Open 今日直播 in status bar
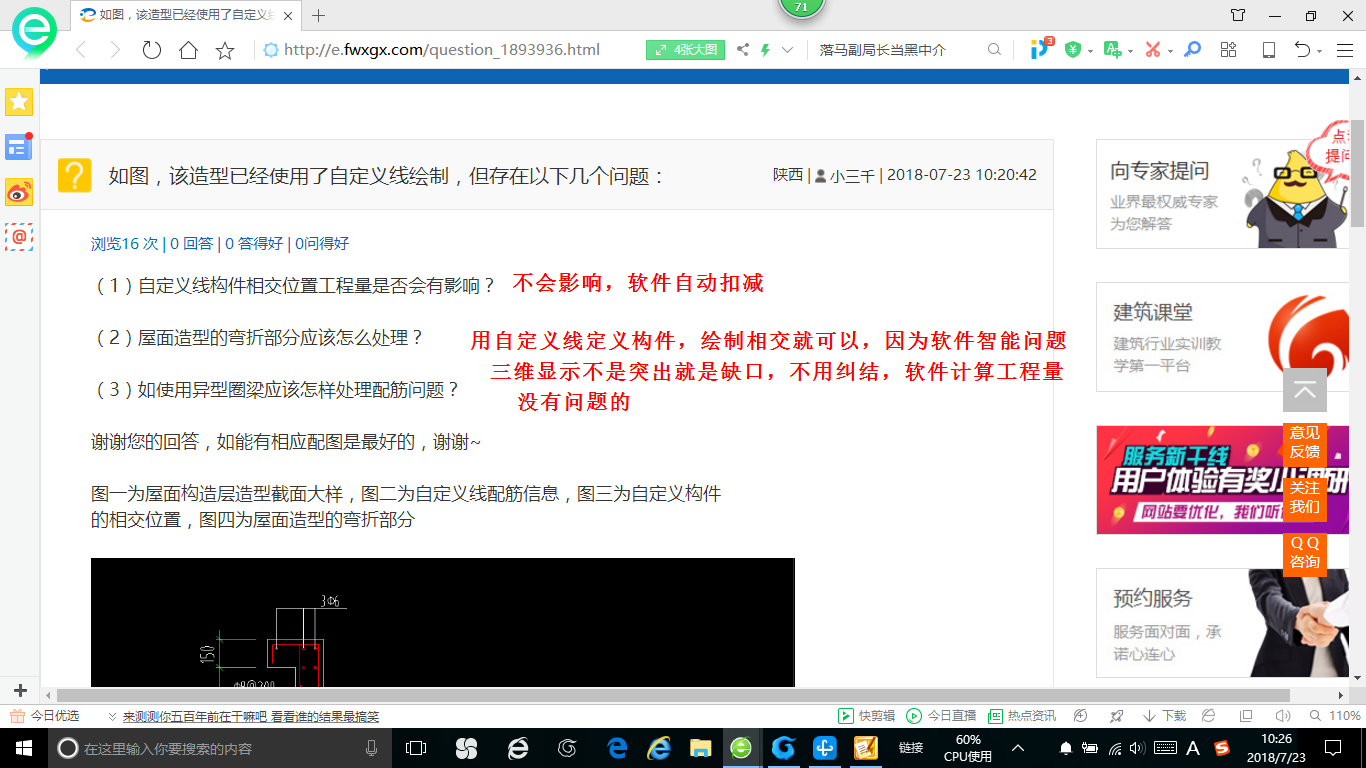 (941, 716)
